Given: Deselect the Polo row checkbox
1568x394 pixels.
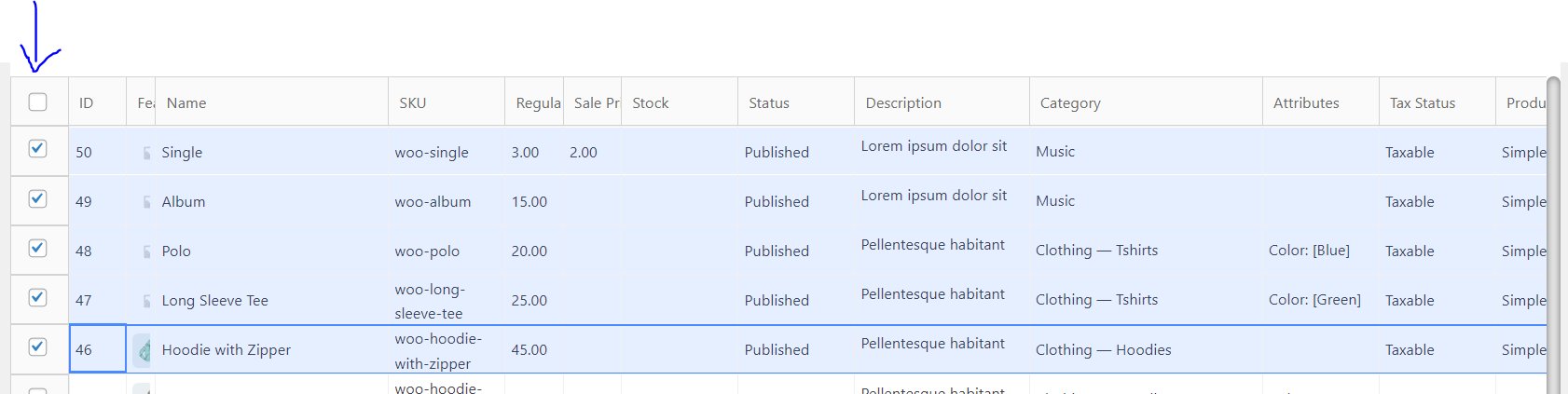Looking at the screenshot, I should click(x=37, y=248).
